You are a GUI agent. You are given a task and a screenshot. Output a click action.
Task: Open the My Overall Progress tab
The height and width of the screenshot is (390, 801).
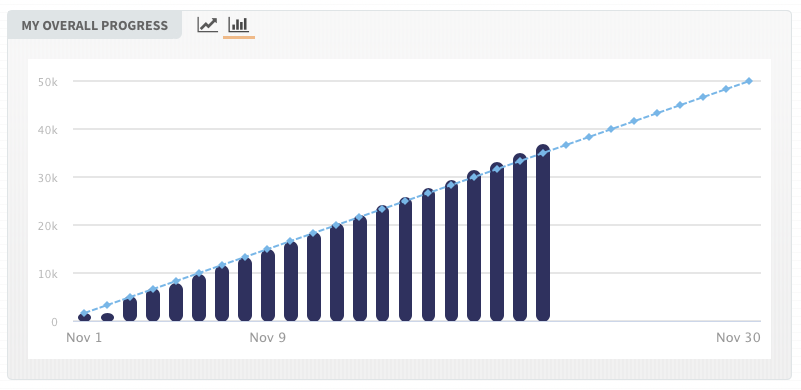click(95, 25)
